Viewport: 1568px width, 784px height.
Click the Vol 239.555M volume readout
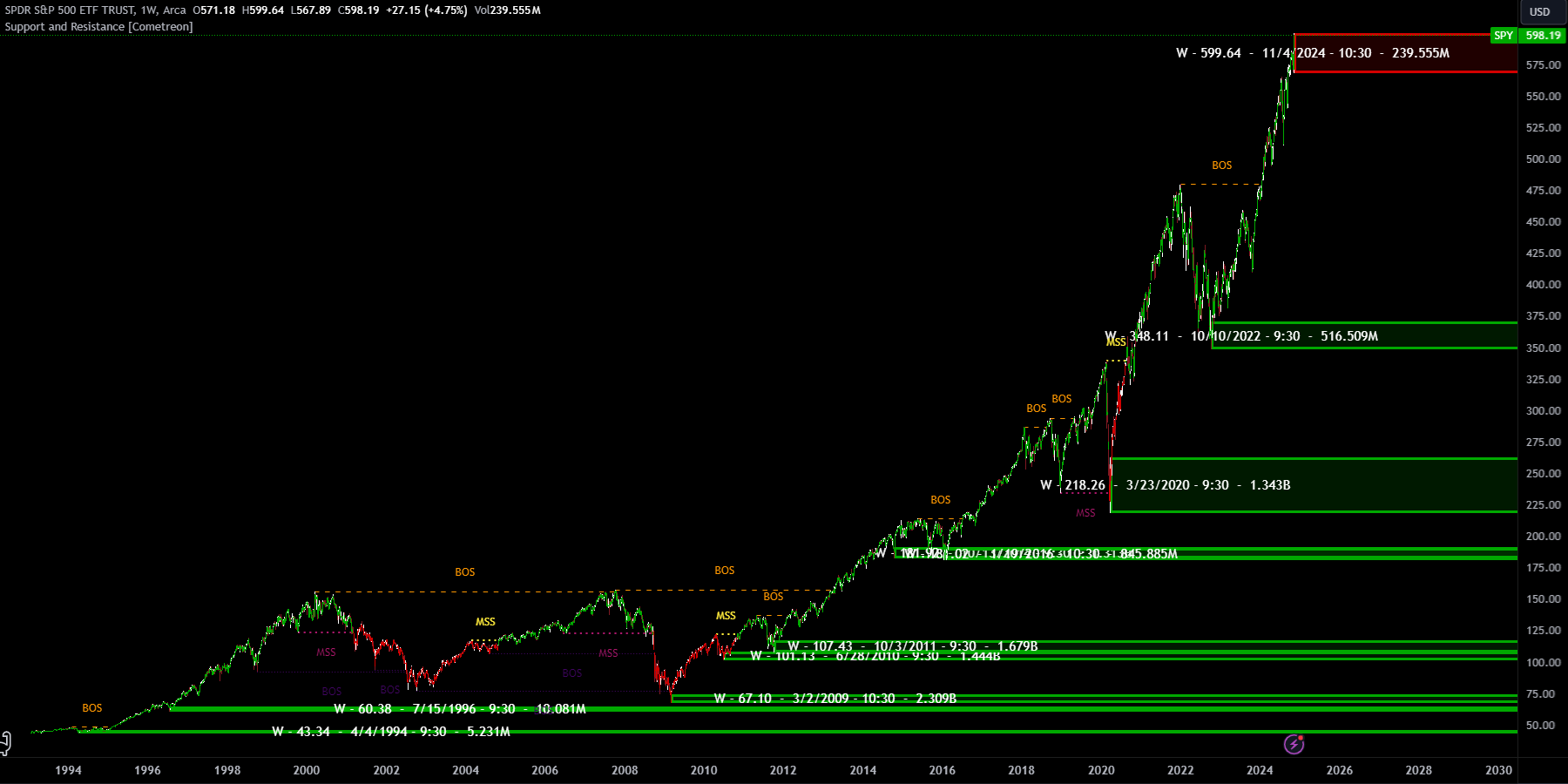[x=508, y=10]
